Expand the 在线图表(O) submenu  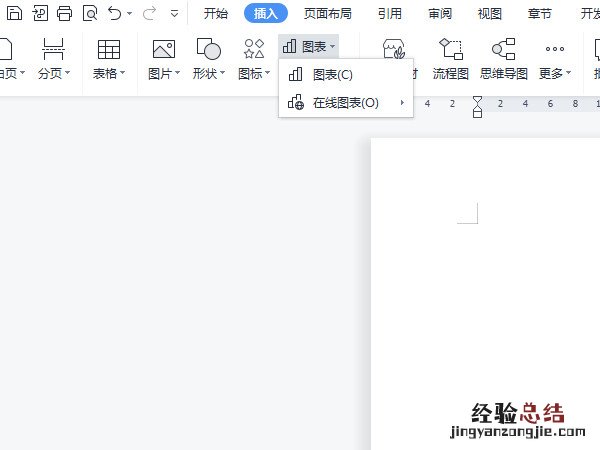click(346, 102)
